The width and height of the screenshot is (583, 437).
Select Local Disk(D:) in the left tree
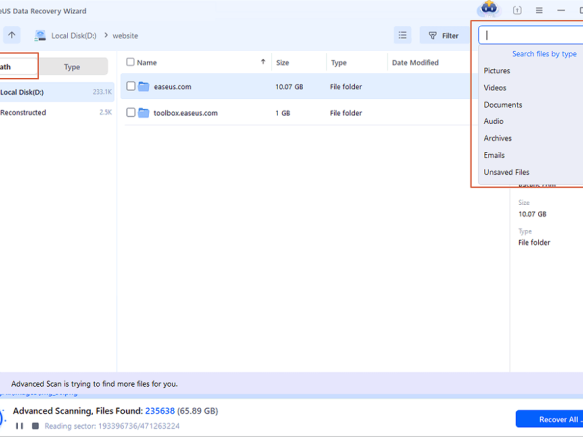coord(57,92)
